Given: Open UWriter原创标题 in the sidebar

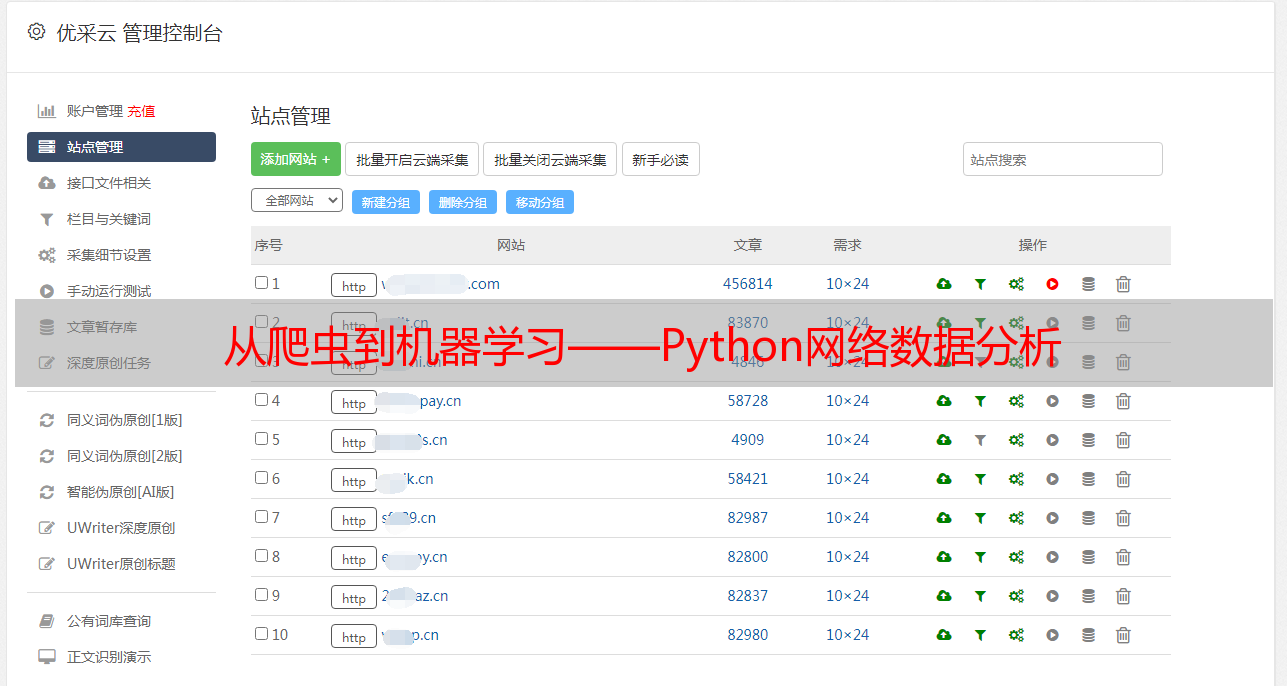Looking at the screenshot, I should click(121, 564).
